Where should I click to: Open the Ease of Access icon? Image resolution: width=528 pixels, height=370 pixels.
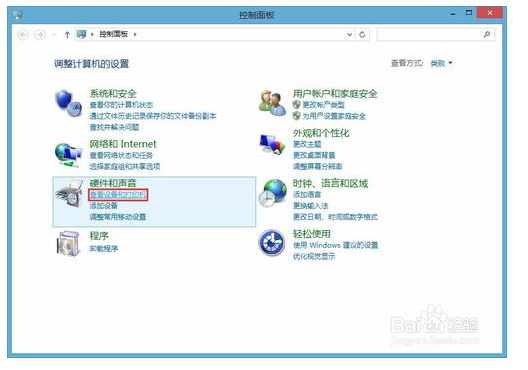272,243
